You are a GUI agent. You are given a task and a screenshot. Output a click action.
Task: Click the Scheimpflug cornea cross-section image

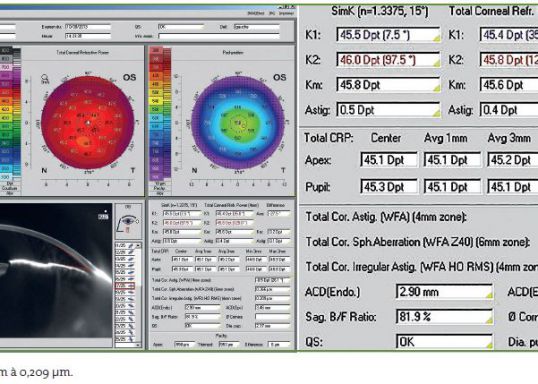(x=56, y=271)
